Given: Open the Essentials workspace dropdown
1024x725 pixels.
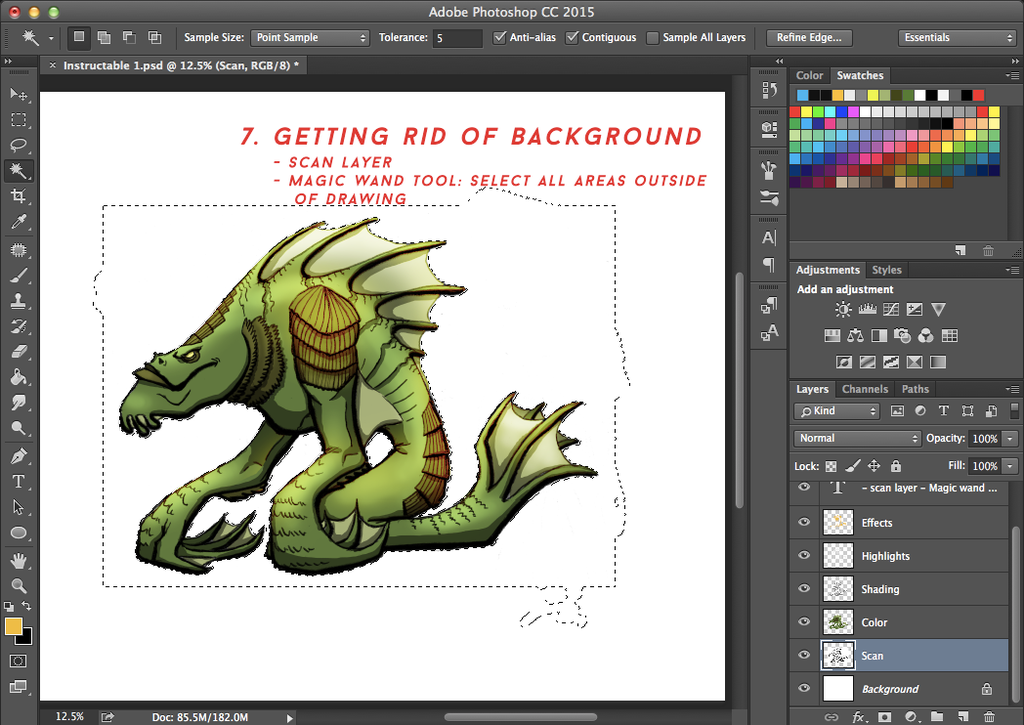Looking at the screenshot, I should pyautogui.click(x=957, y=37).
